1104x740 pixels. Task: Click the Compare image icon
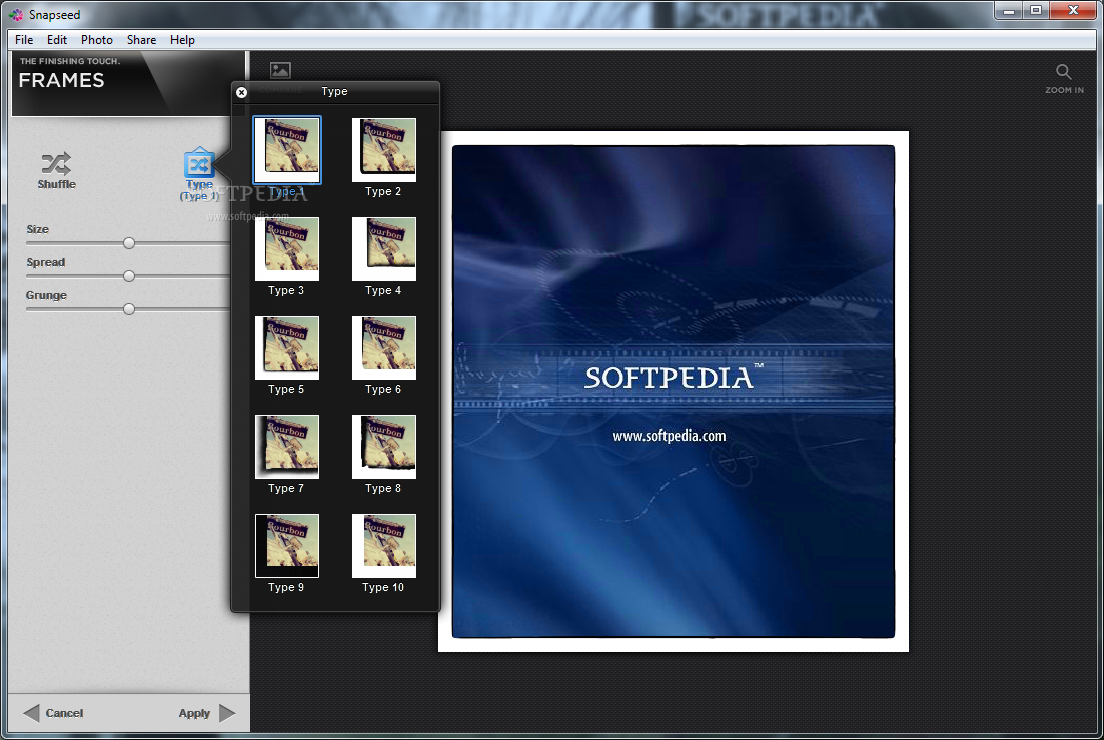point(280,70)
